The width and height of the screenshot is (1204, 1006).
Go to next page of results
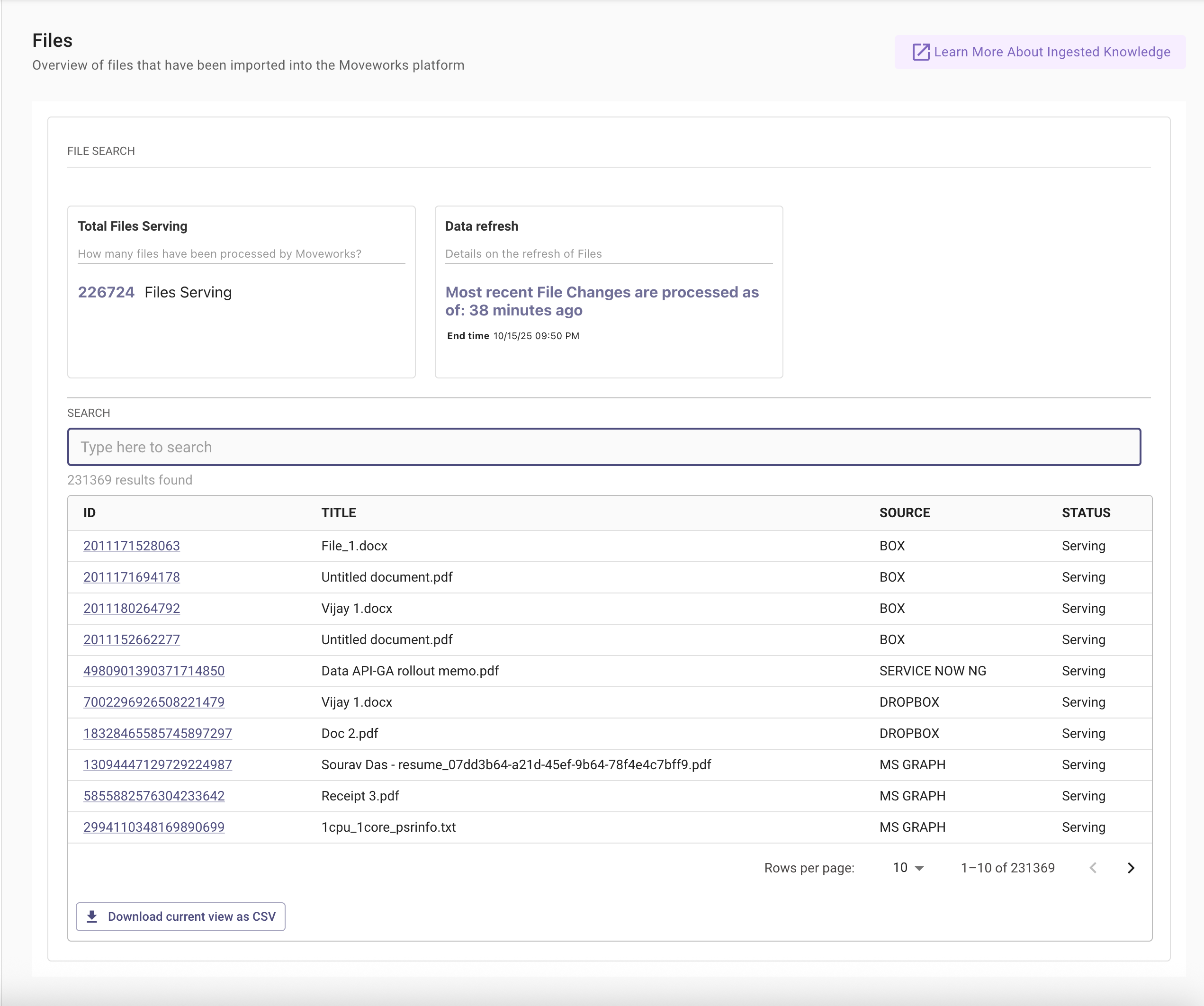click(x=1131, y=868)
